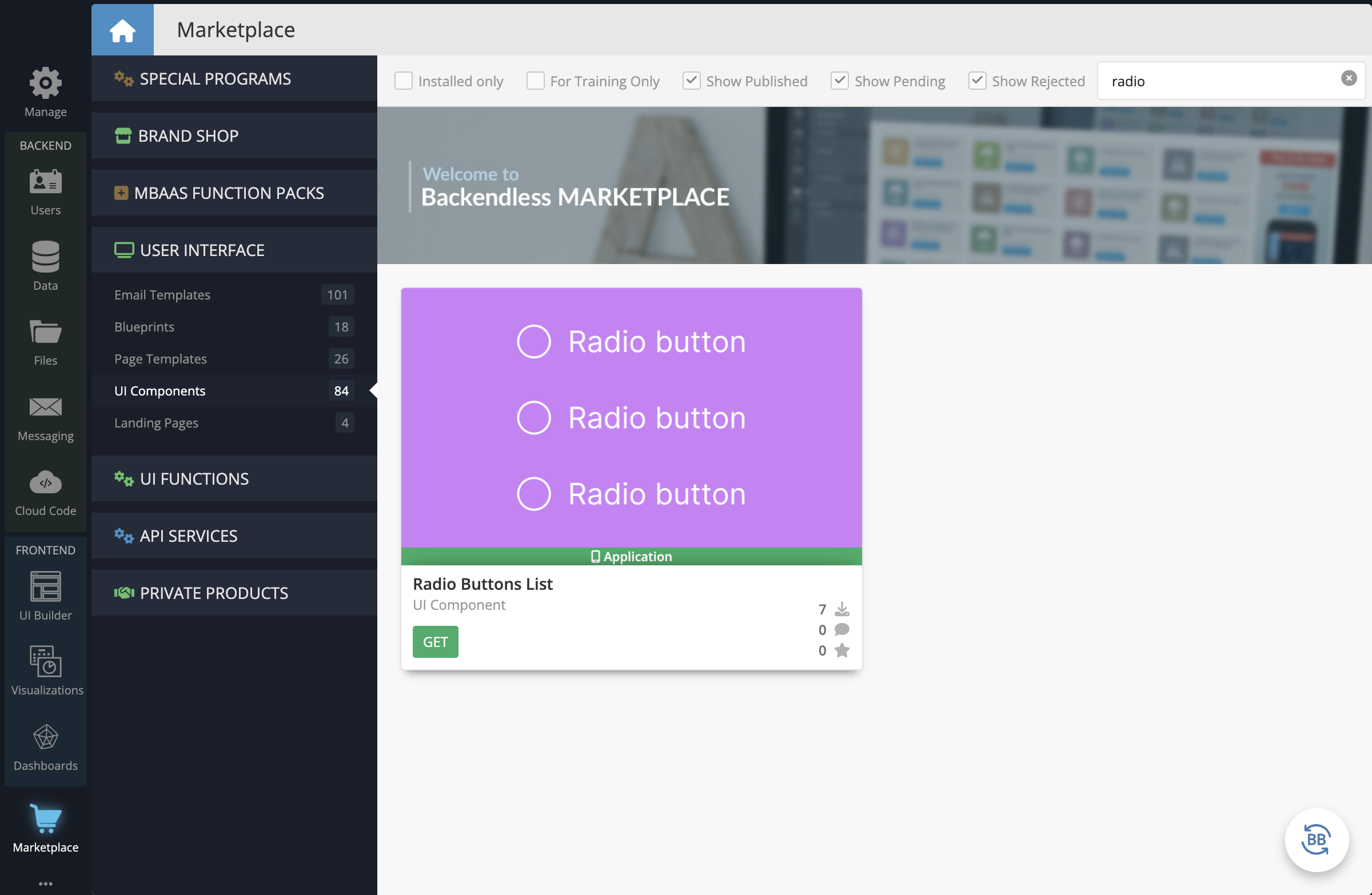The width and height of the screenshot is (1372, 895).
Task: Click the Application label bar
Action: (x=632, y=557)
